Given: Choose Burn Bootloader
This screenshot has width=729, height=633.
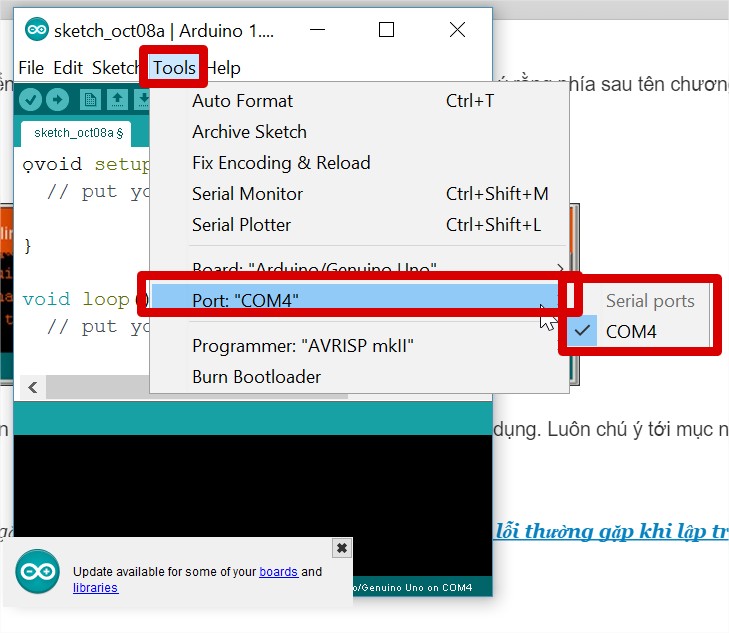Looking at the screenshot, I should (359, 377).
